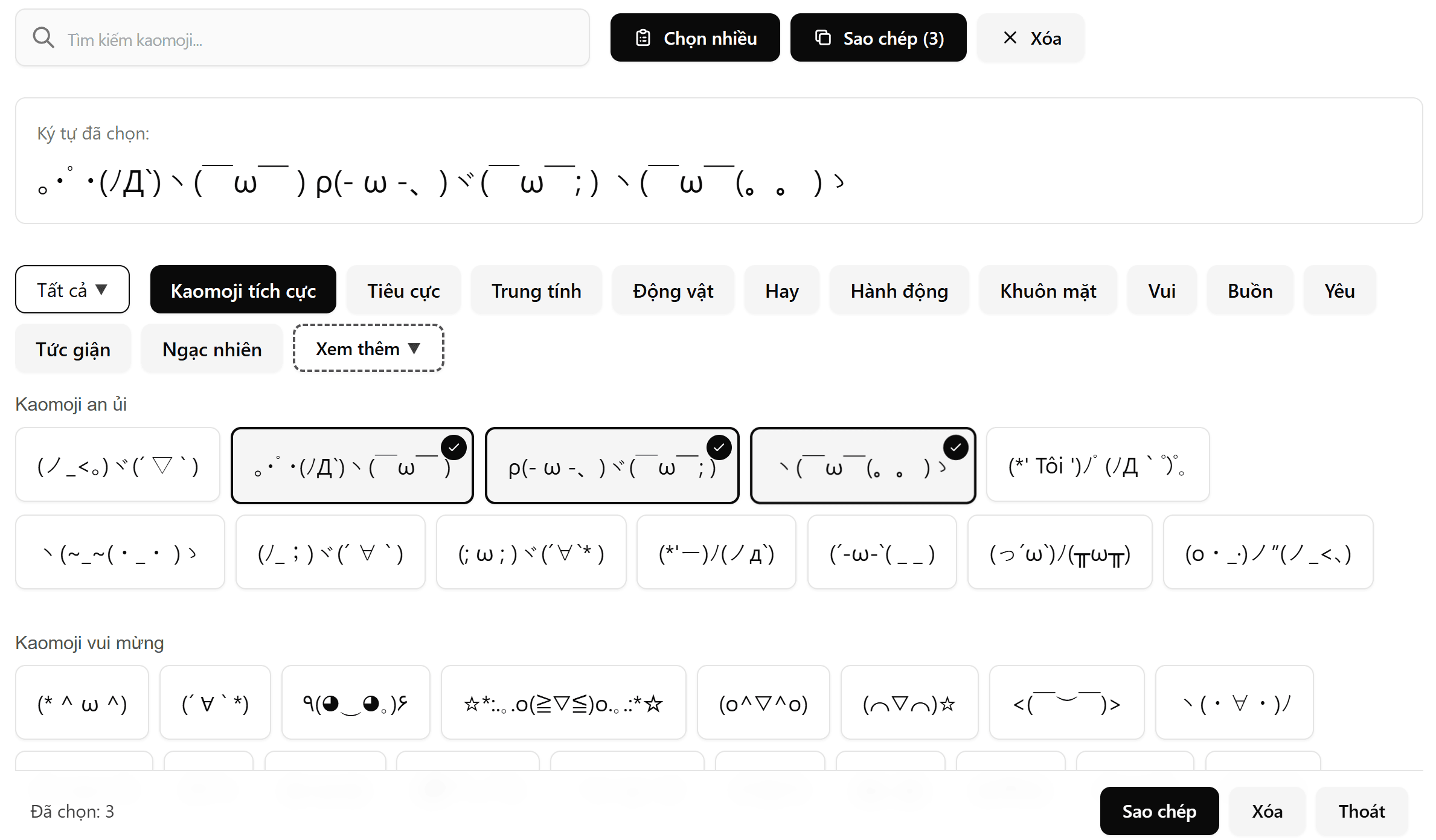Screen dimensions: 1436x840
Task: Click the copy icon on Sao chép (3)
Action: click(x=822, y=38)
